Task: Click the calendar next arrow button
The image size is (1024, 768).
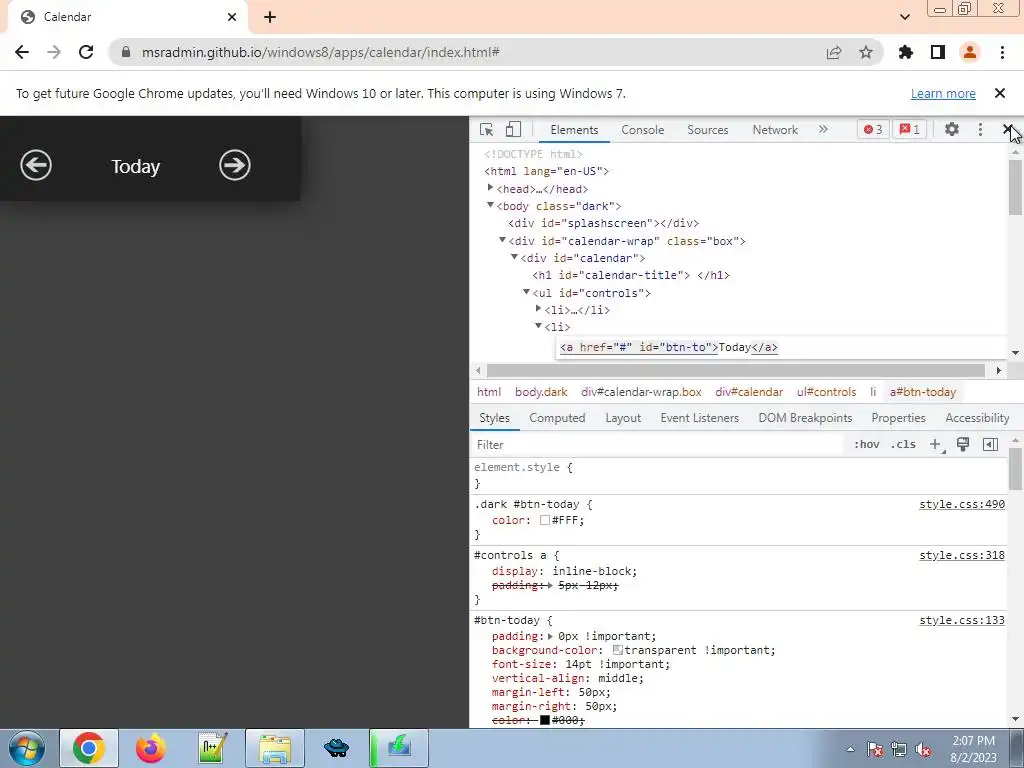Action: (x=234, y=165)
